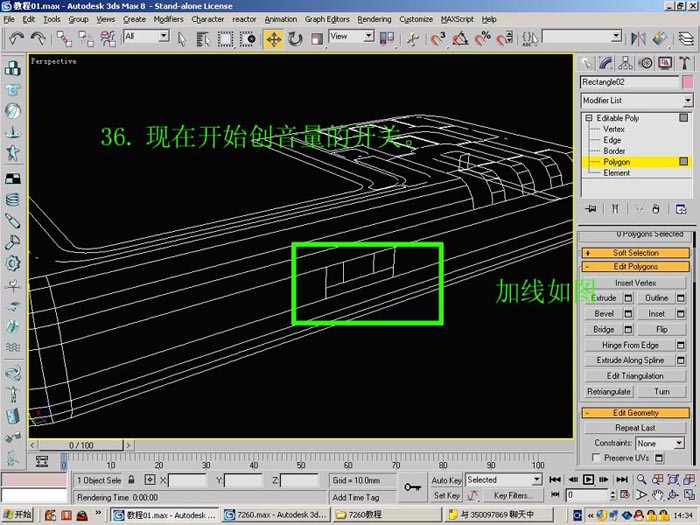Open Constraints None dropdown
The width and height of the screenshot is (700, 525).
[660, 443]
